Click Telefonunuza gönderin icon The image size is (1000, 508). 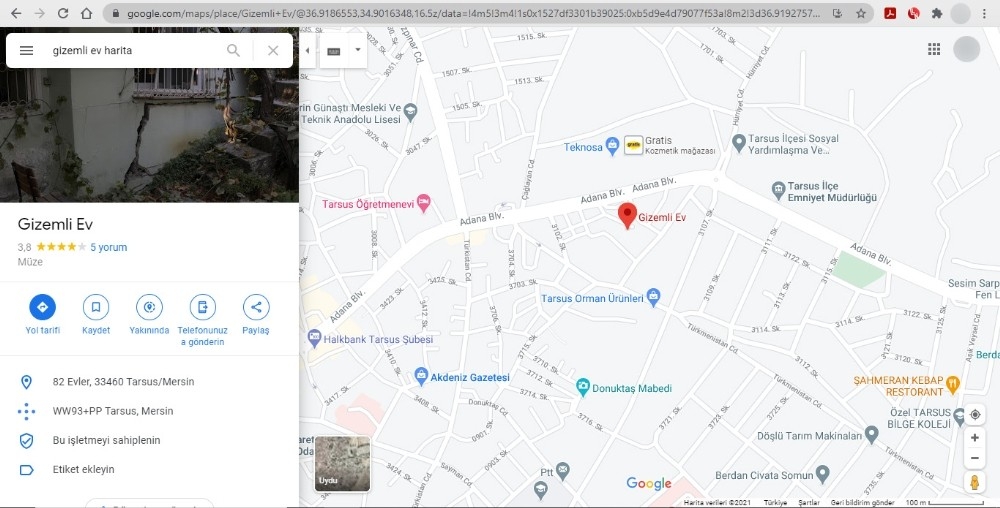click(x=202, y=307)
